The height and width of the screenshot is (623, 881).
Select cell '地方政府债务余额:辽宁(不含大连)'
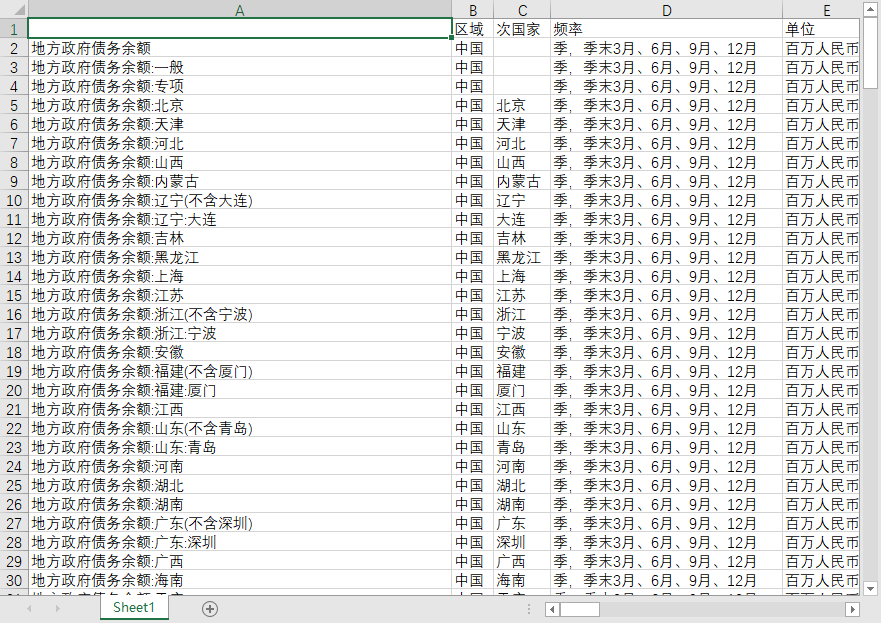click(x=240, y=201)
